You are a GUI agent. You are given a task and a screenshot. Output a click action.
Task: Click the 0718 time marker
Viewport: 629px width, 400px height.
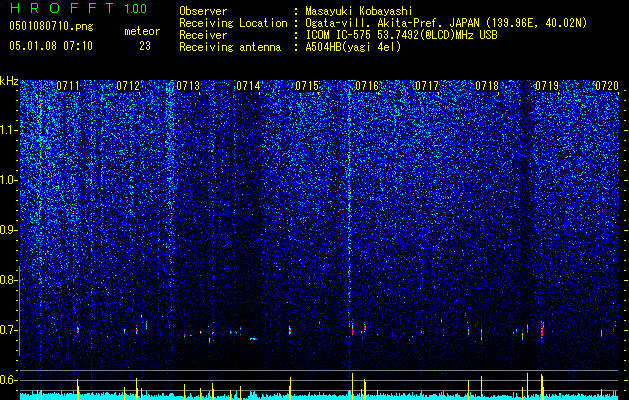487,86
